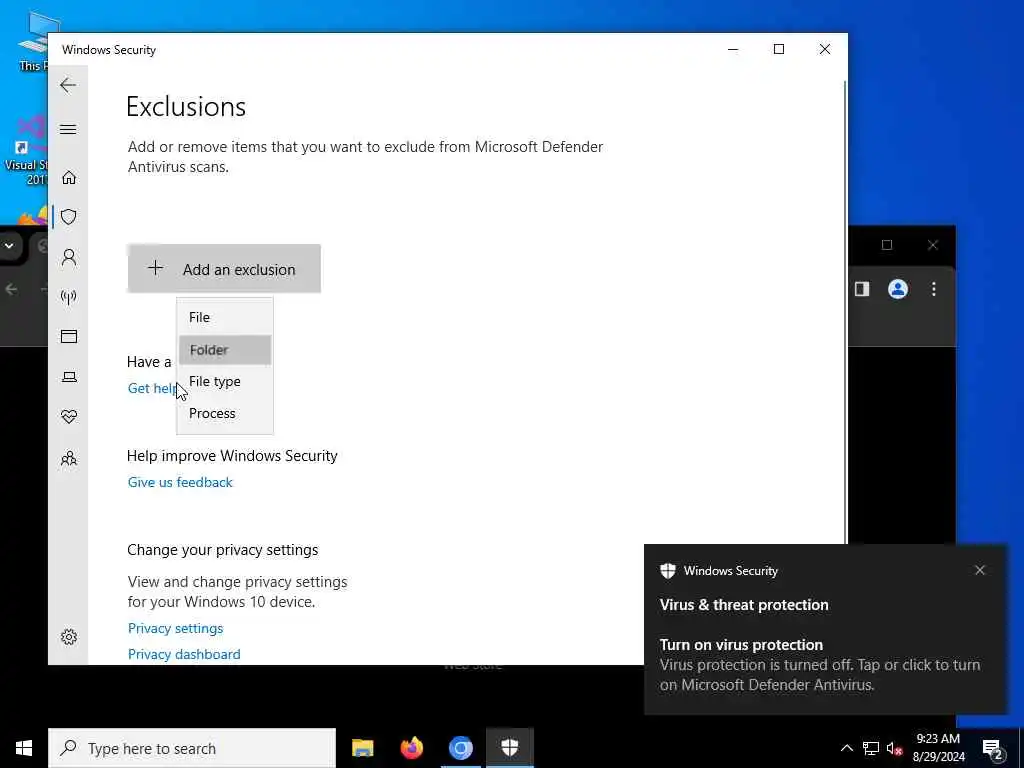Show hidden system tray icons
The height and width of the screenshot is (768, 1024).
(846, 748)
